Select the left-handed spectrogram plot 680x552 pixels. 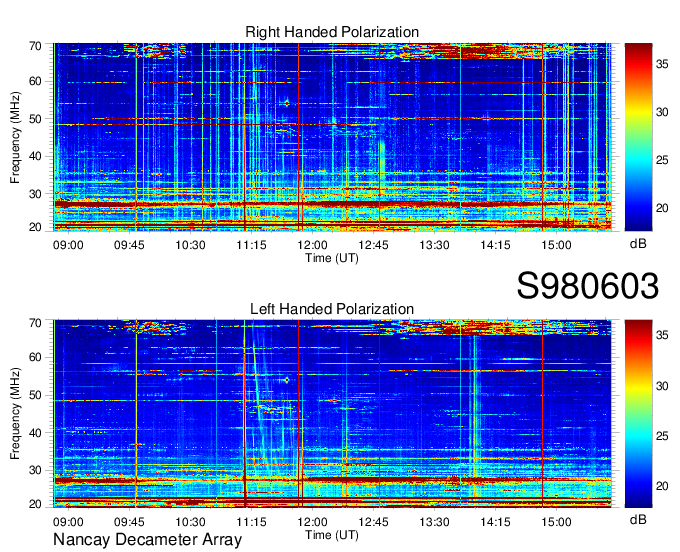332,414
